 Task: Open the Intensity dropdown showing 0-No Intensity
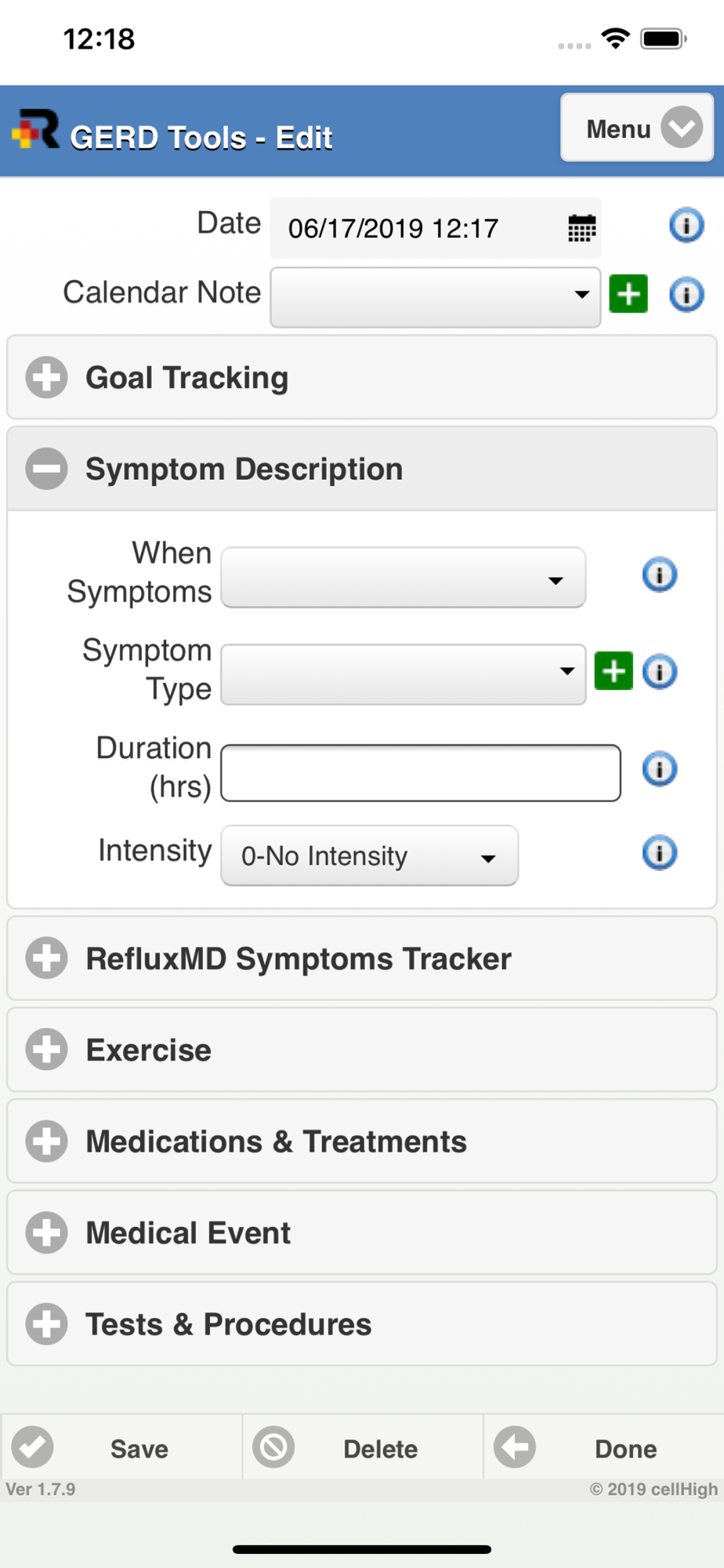click(369, 855)
